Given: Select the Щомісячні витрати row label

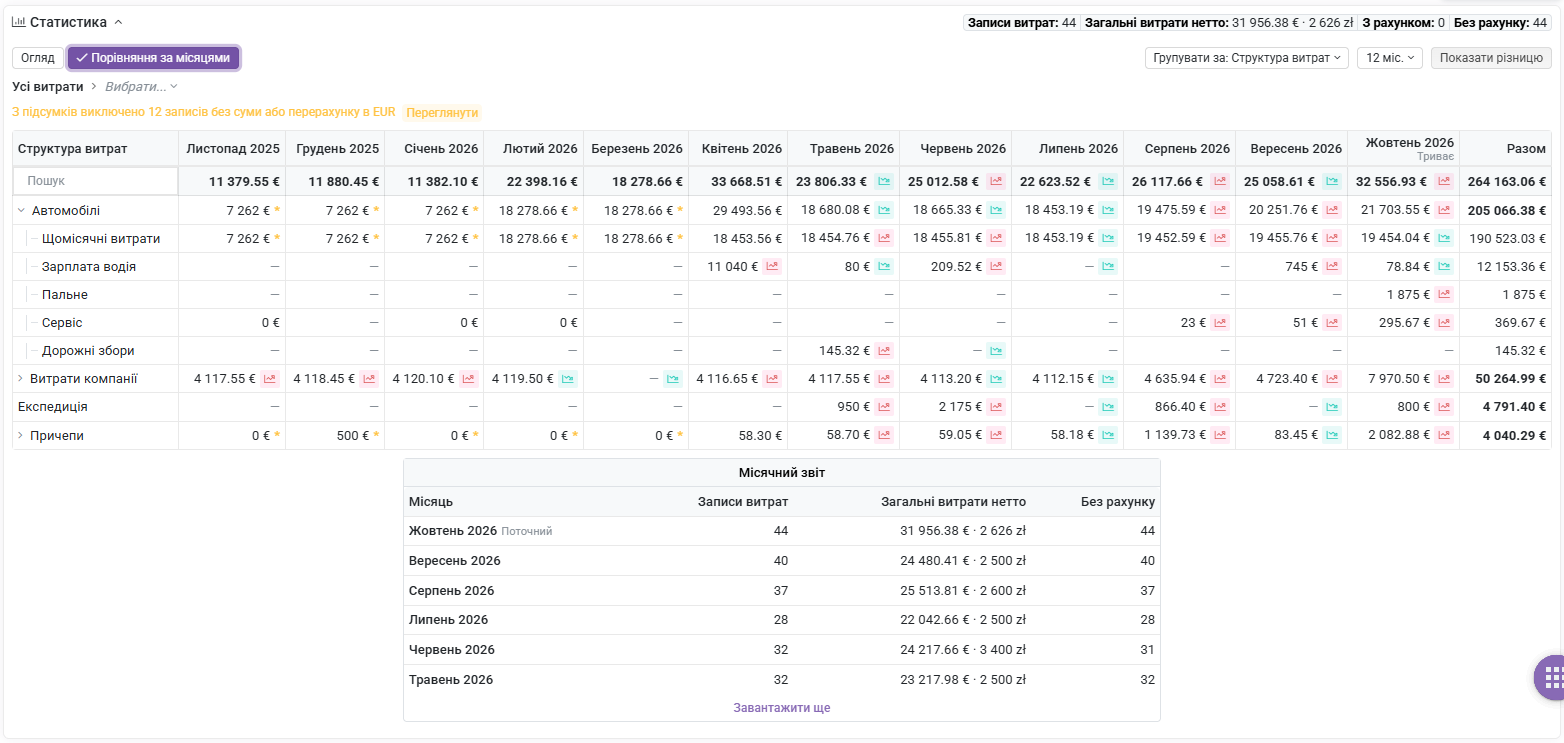Looking at the screenshot, I should [101, 238].
